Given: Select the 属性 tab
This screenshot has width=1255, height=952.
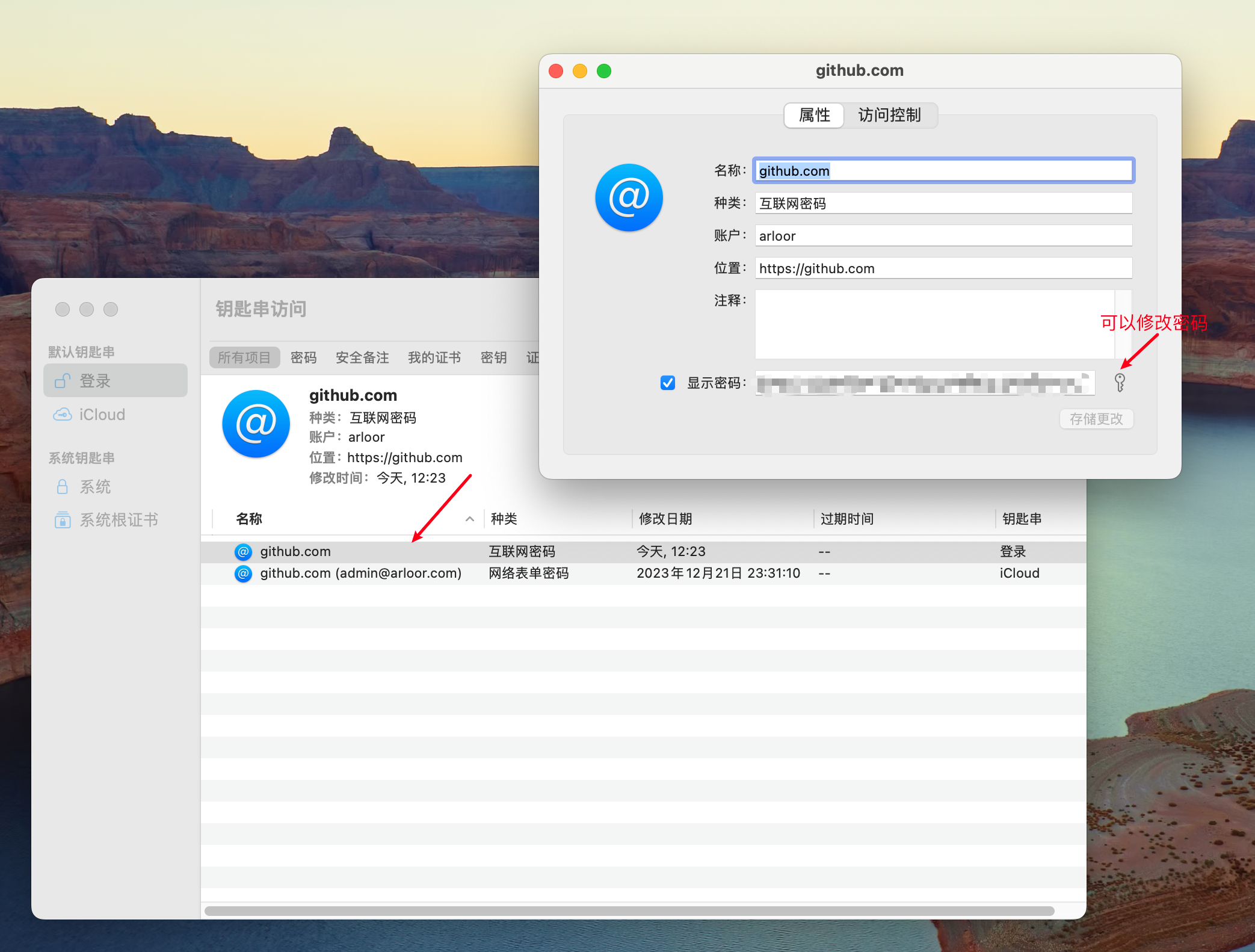Looking at the screenshot, I should [x=814, y=115].
